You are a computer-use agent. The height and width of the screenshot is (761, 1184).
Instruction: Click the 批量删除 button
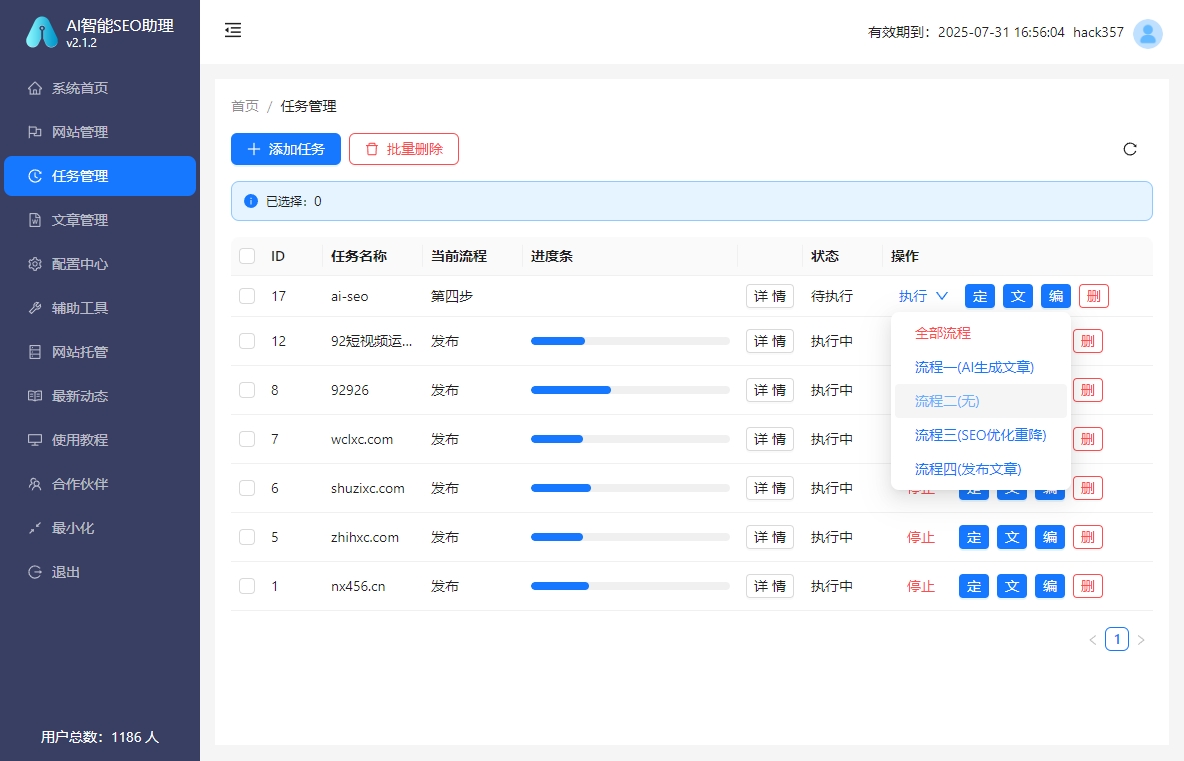404,149
